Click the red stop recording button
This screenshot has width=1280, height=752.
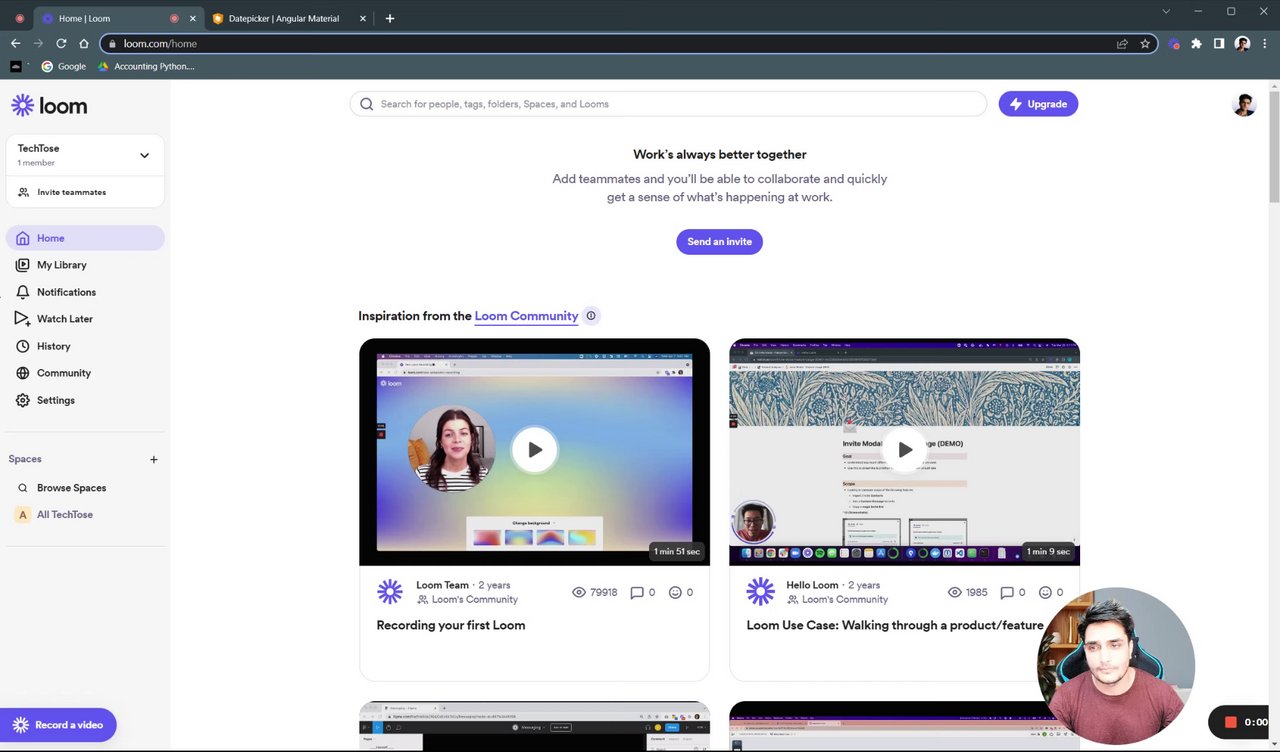pos(1231,722)
